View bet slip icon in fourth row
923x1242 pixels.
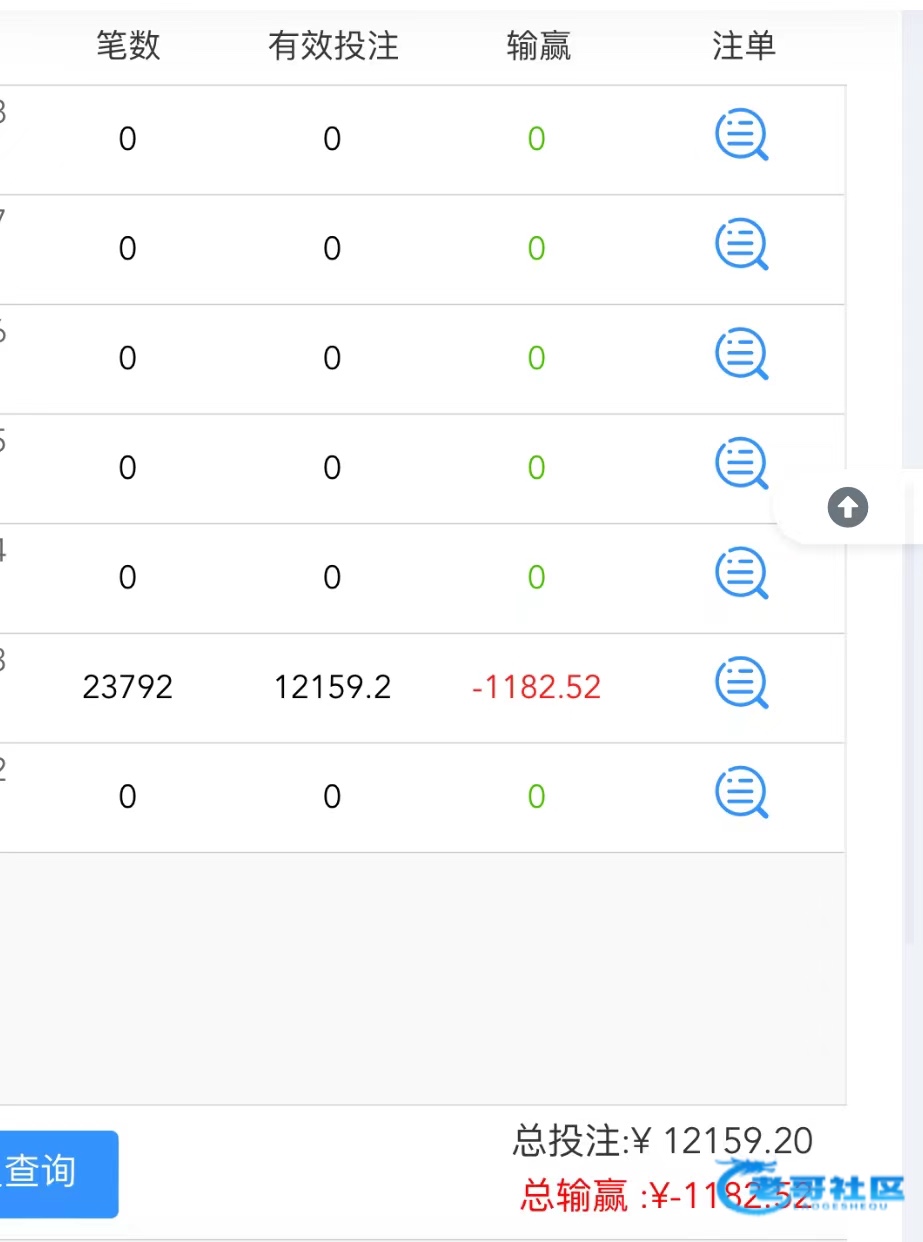[741, 464]
